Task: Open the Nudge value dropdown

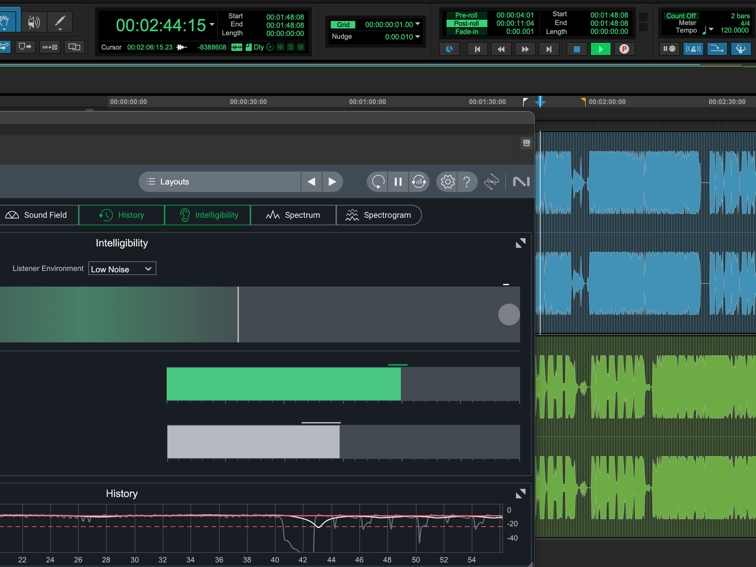Action: click(418, 36)
